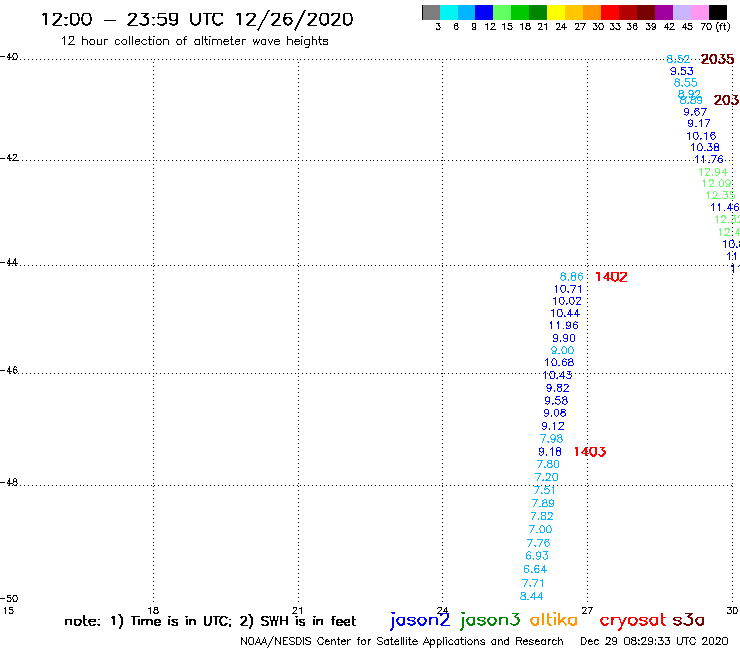Select the 9.08 wave height reading

[x=555, y=413]
